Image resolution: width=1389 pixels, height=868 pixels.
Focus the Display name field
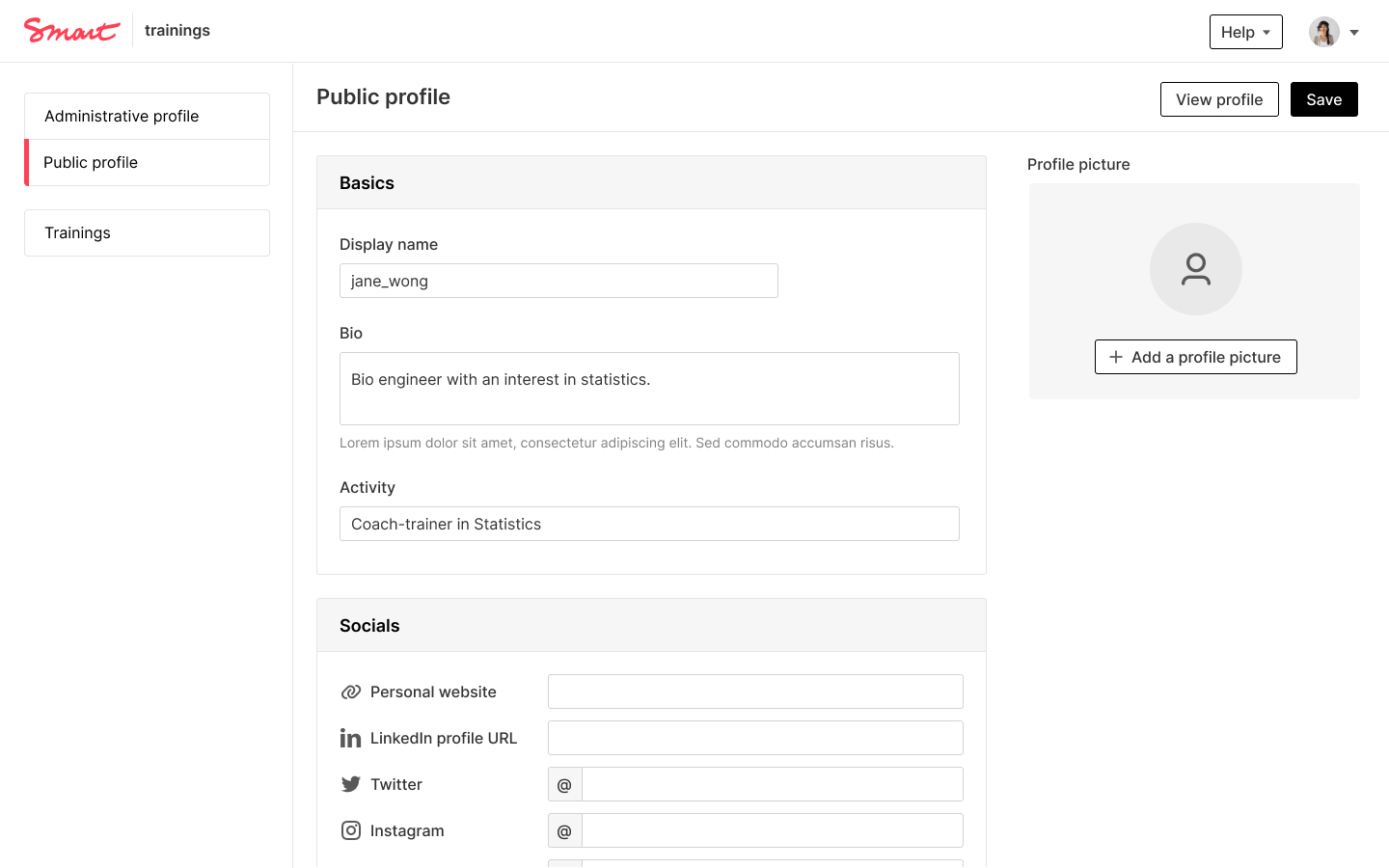click(x=558, y=281)
